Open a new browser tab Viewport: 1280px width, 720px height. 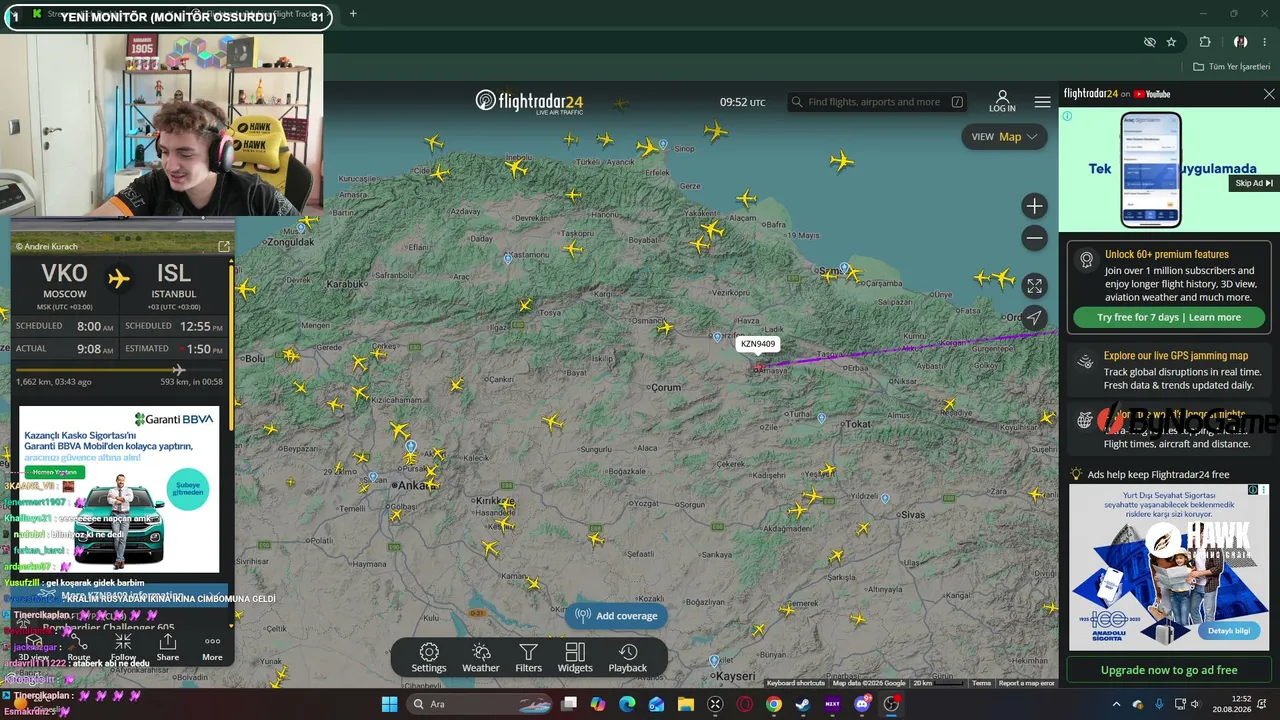click(x=353, y=14)
